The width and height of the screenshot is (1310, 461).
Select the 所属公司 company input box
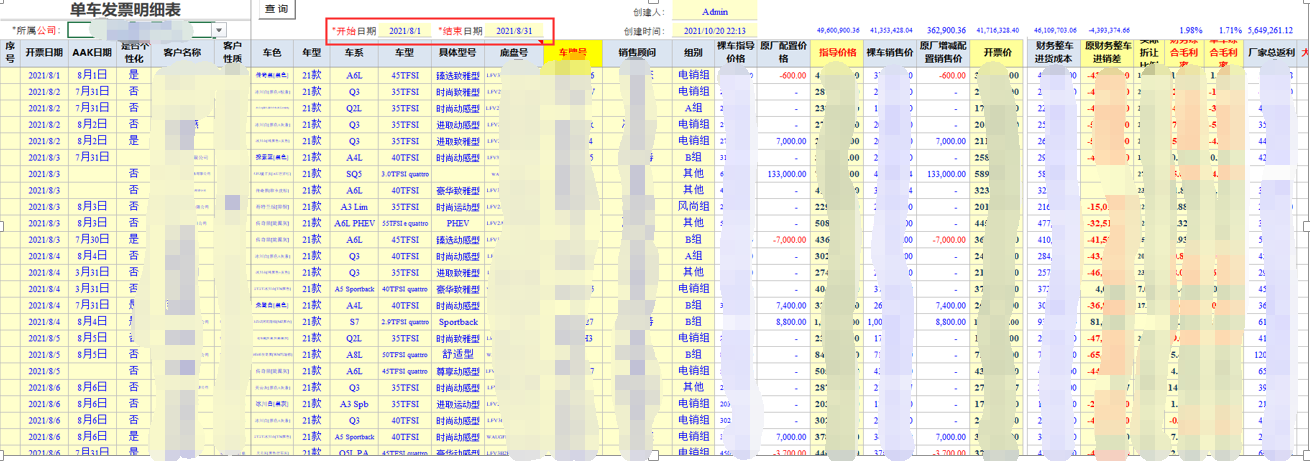click(x=140, y=31)
